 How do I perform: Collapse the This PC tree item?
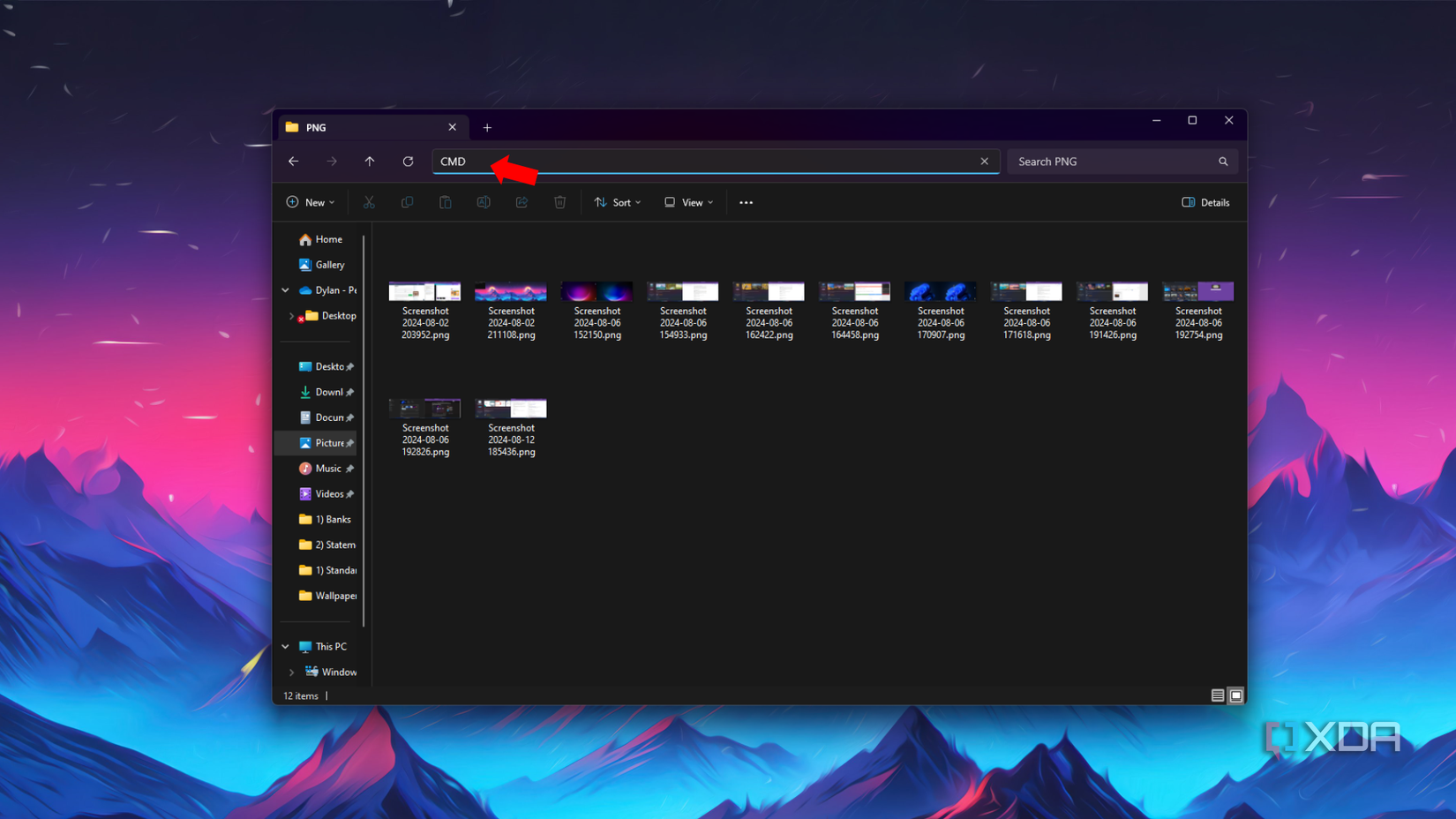[284, 646]
